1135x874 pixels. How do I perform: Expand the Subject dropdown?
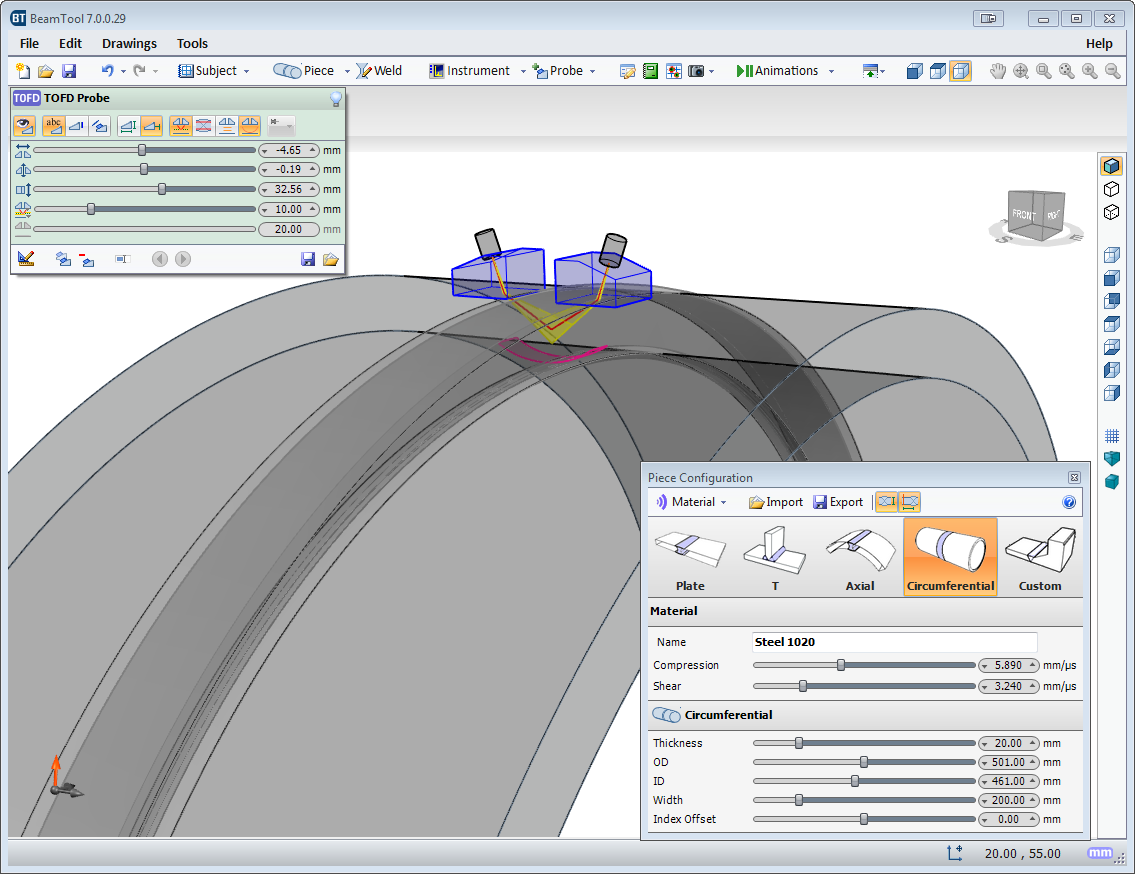(246, 72)
